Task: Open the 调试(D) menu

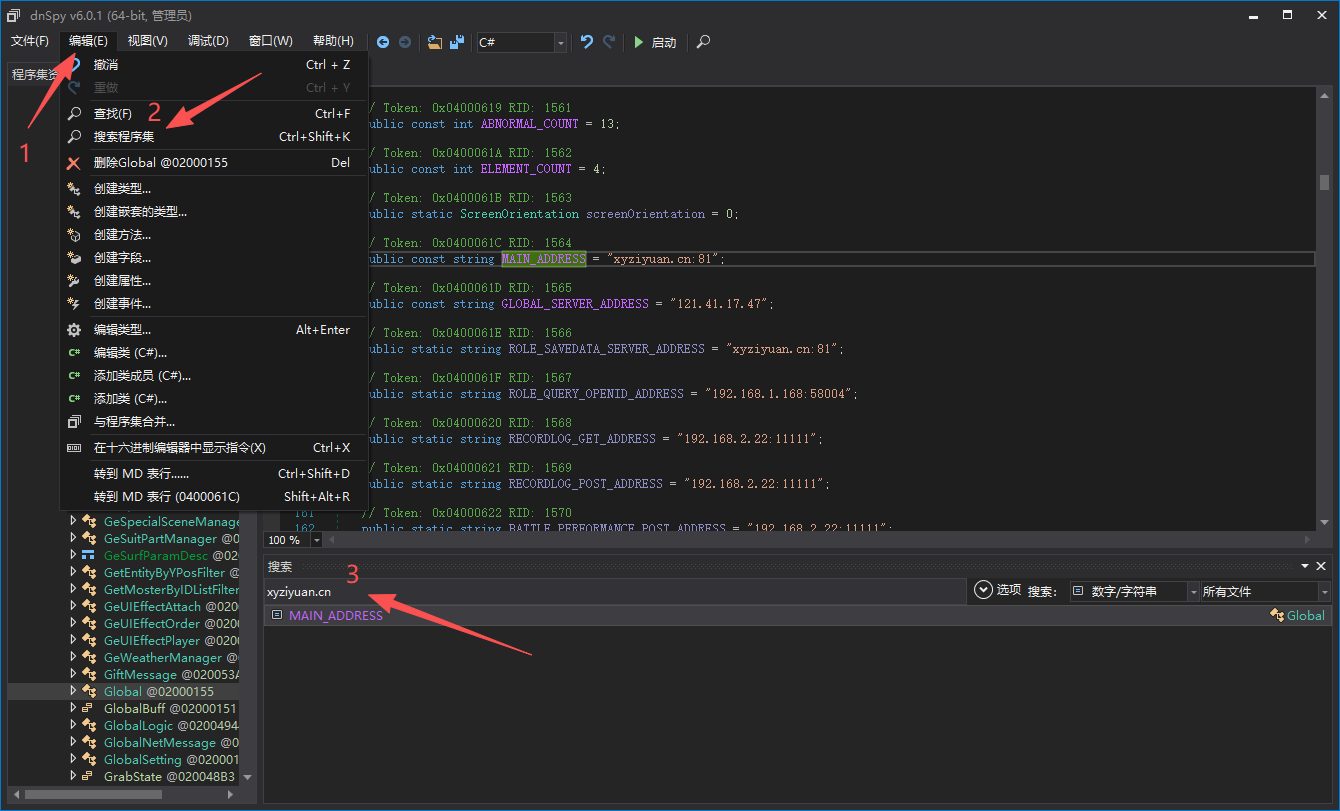Action: [208, 41]
